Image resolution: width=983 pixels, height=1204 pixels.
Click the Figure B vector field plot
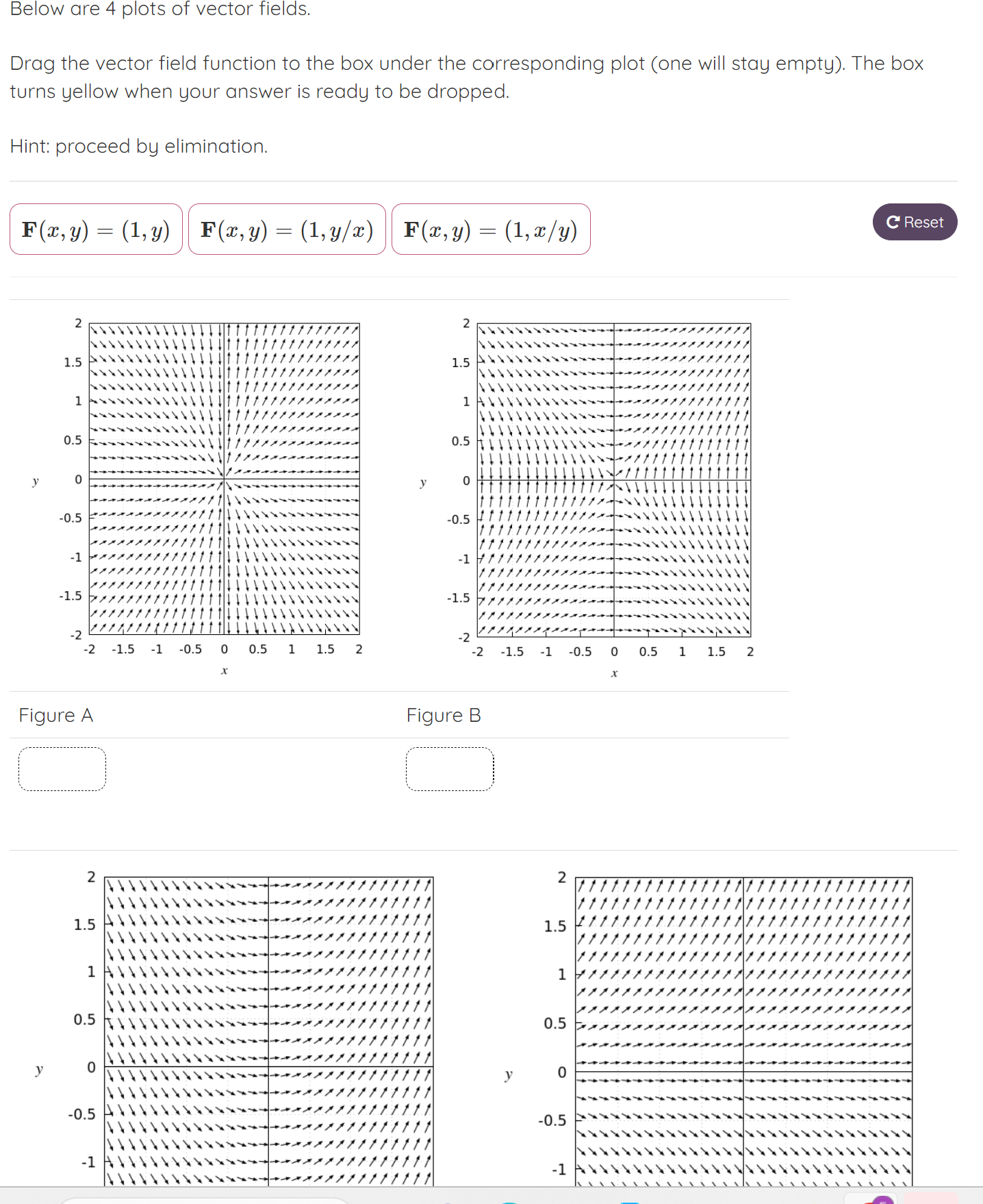[x=614, y=480]
